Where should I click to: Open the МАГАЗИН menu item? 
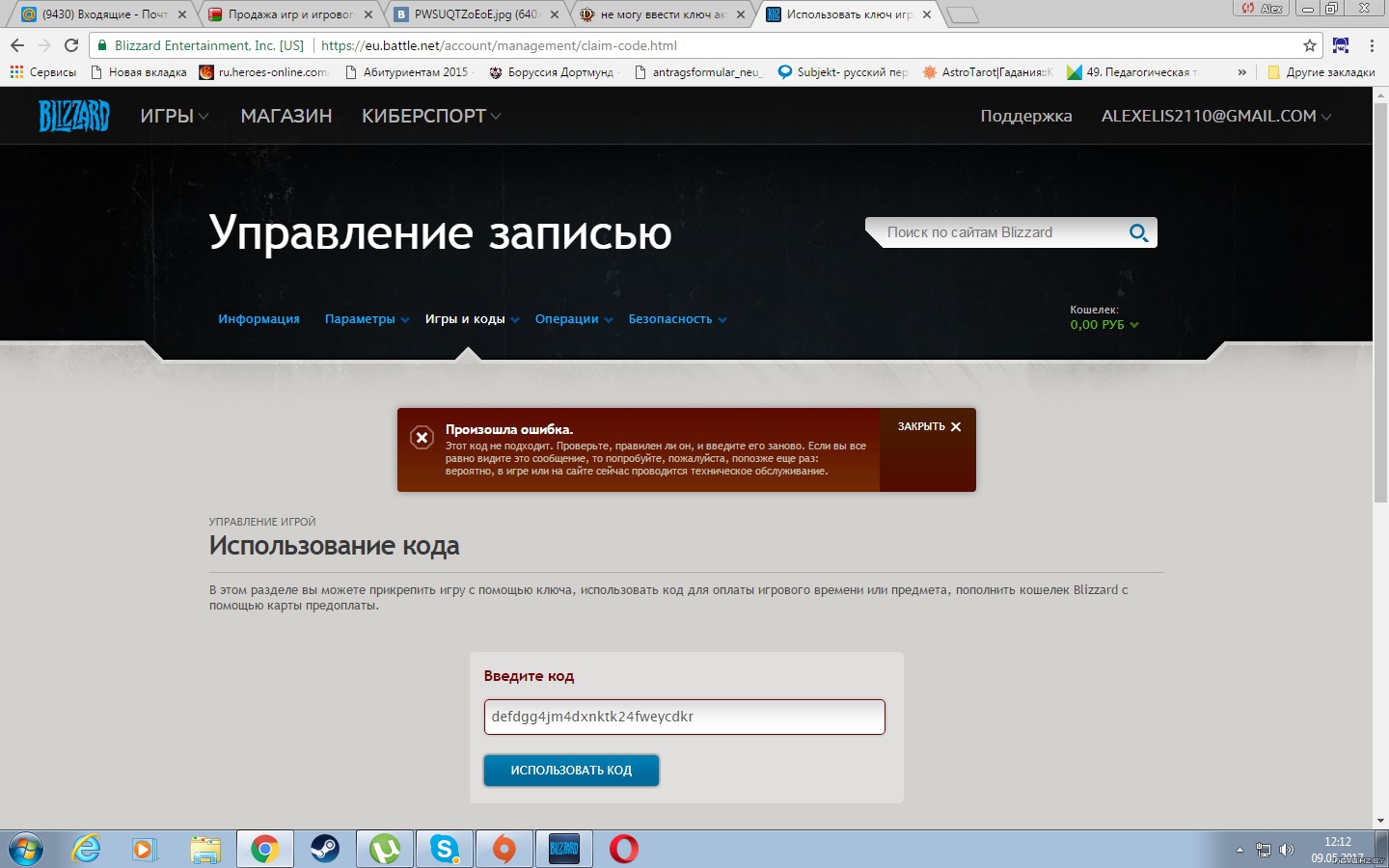(x=286, y=116)
